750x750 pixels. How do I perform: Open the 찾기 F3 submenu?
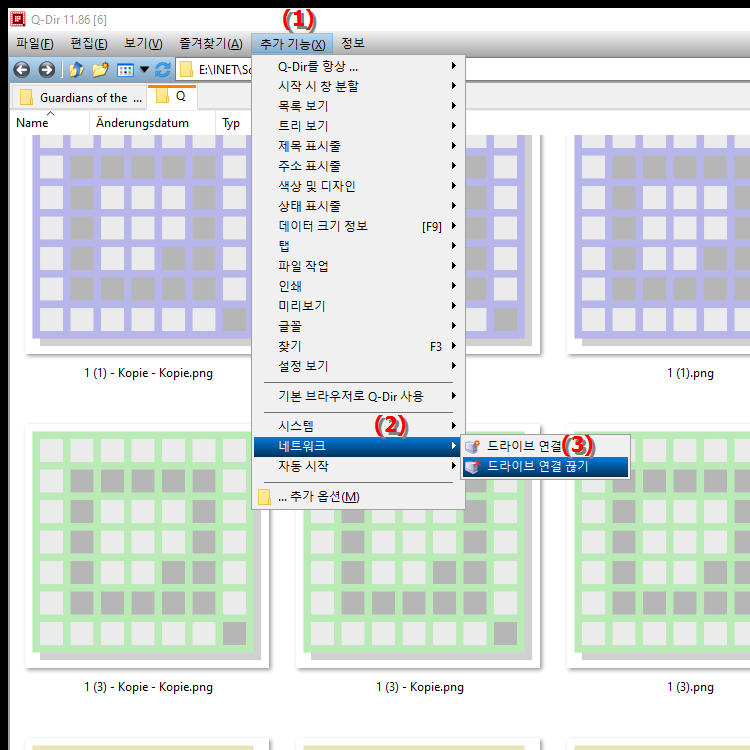pyautogui.click(x=359, y=346)
